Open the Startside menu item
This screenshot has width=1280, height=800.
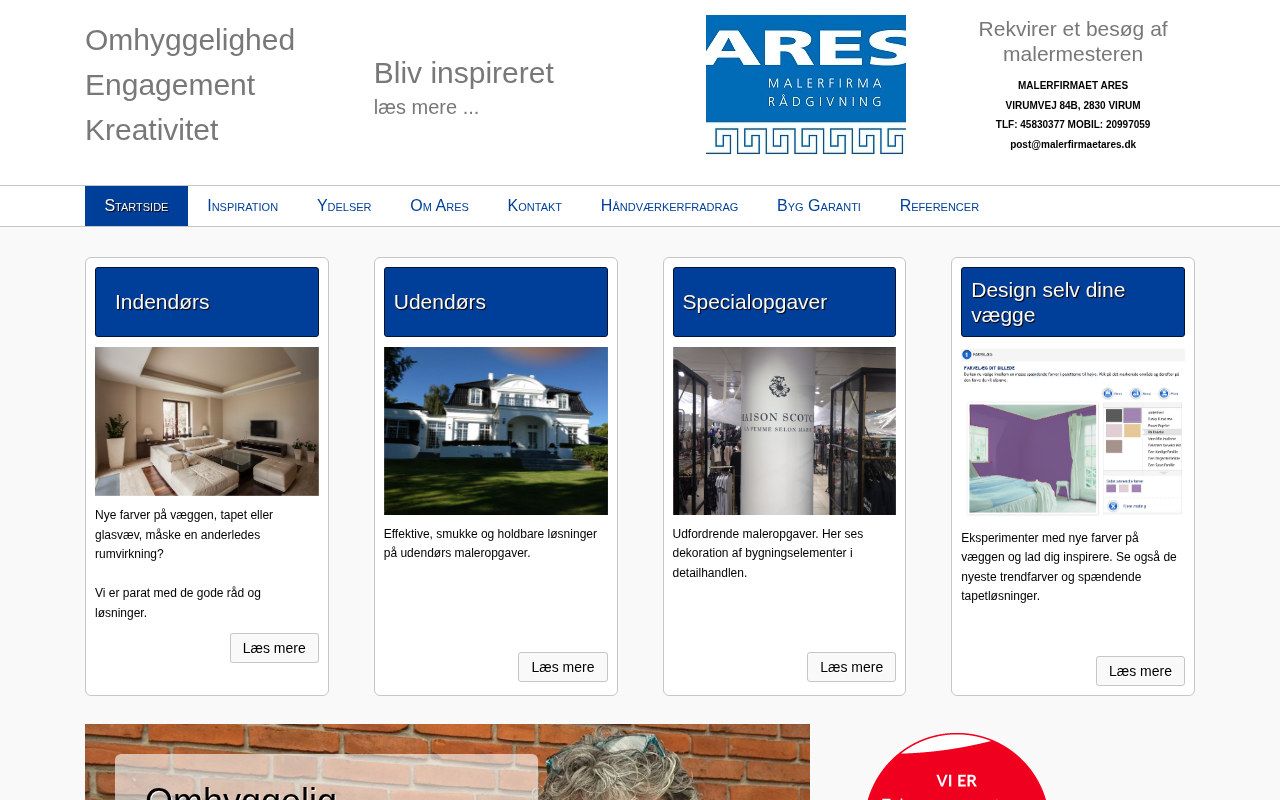(x=136, y=206)
